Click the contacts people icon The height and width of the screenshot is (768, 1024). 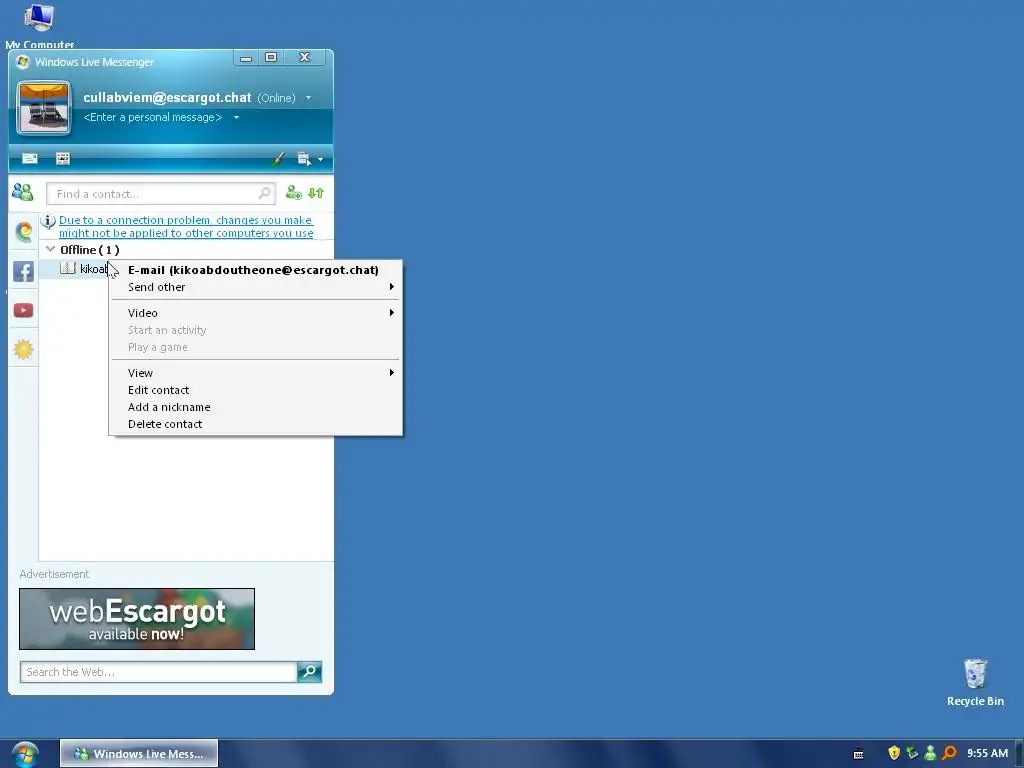23,192
